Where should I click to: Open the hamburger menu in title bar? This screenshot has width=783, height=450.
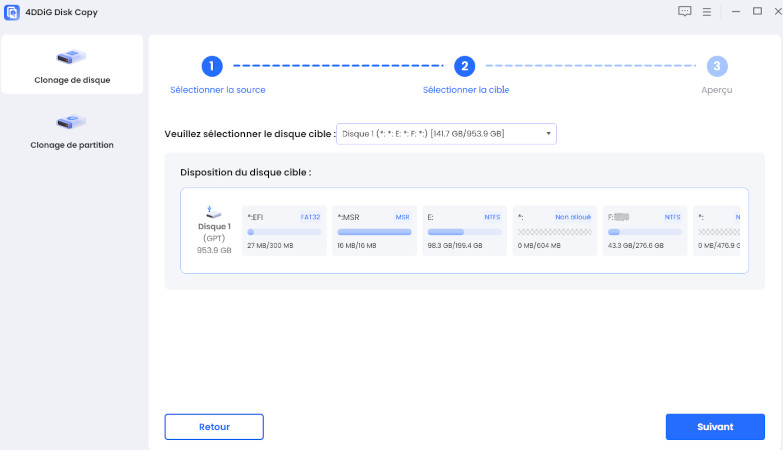(x=707, y=12)
